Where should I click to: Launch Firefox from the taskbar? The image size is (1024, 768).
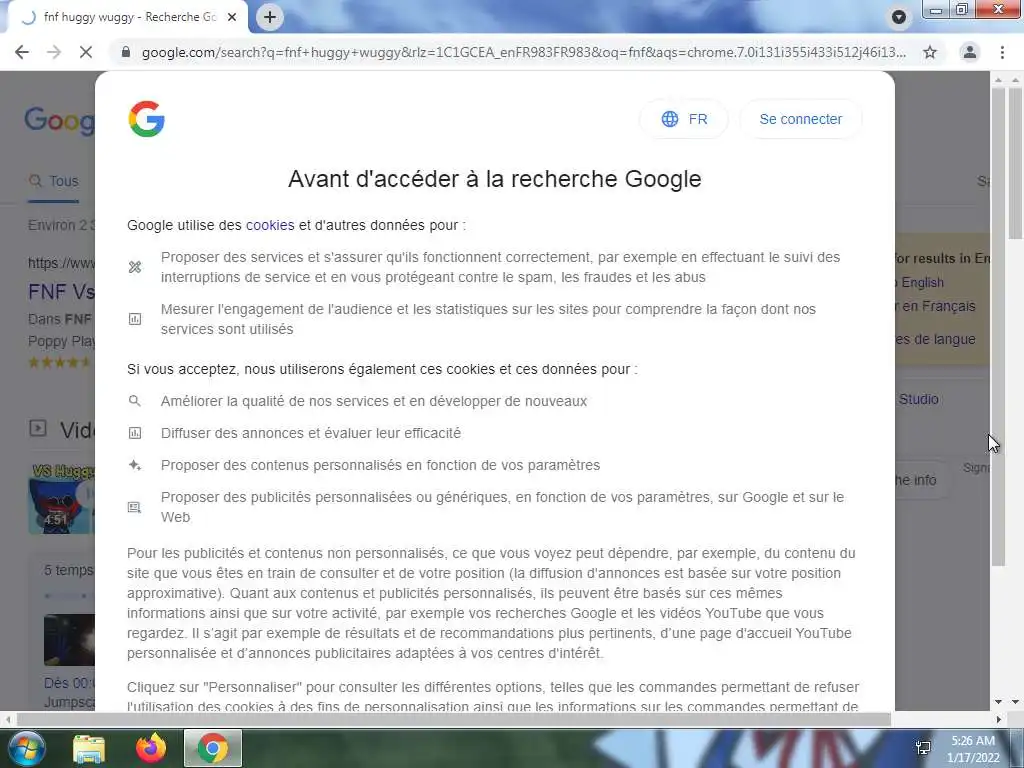click(x=151, y=748)
